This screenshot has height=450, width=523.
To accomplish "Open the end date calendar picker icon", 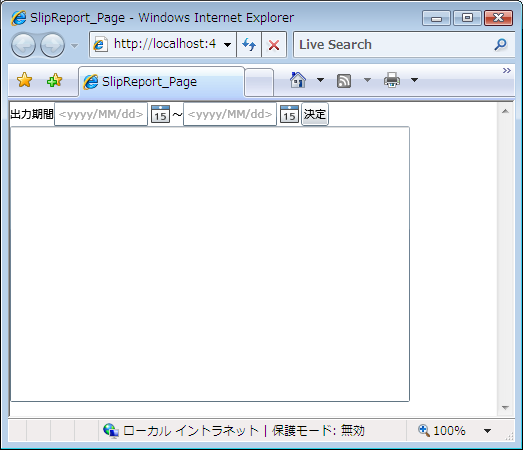I will coord(289,114).
